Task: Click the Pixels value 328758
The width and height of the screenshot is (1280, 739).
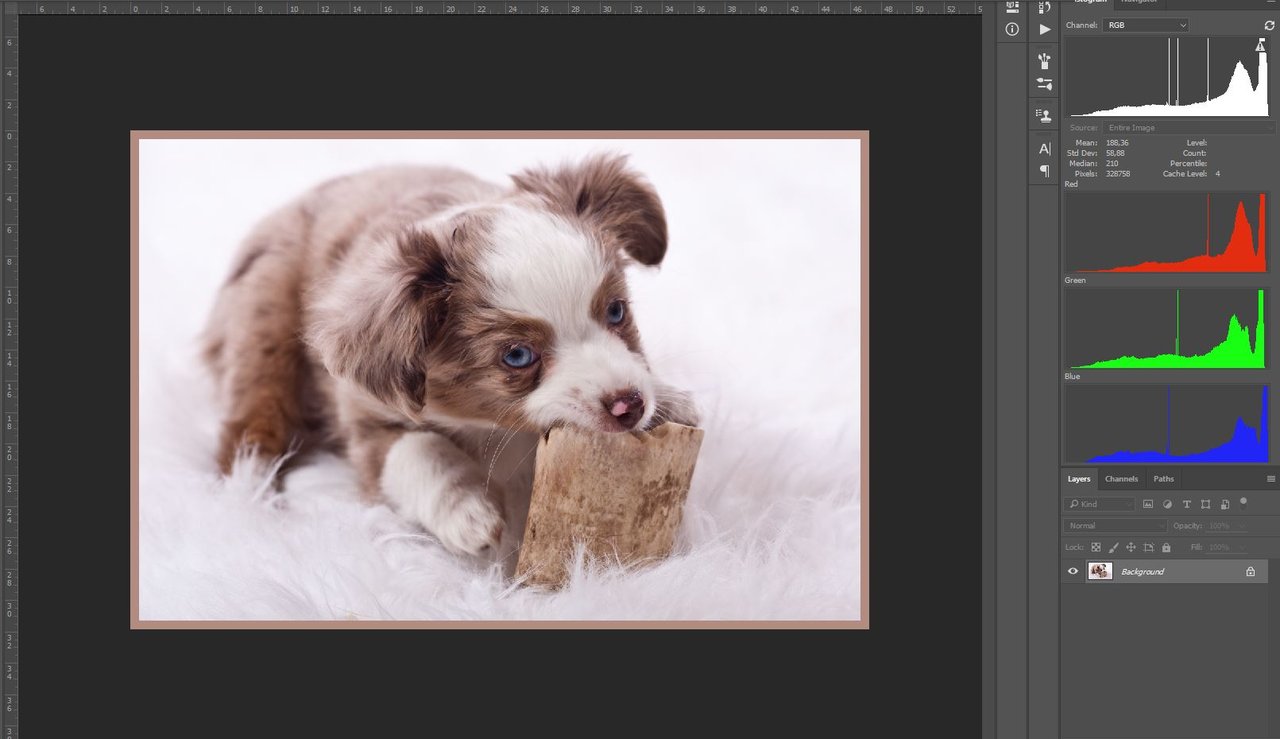Action: tap(1118, 174)
